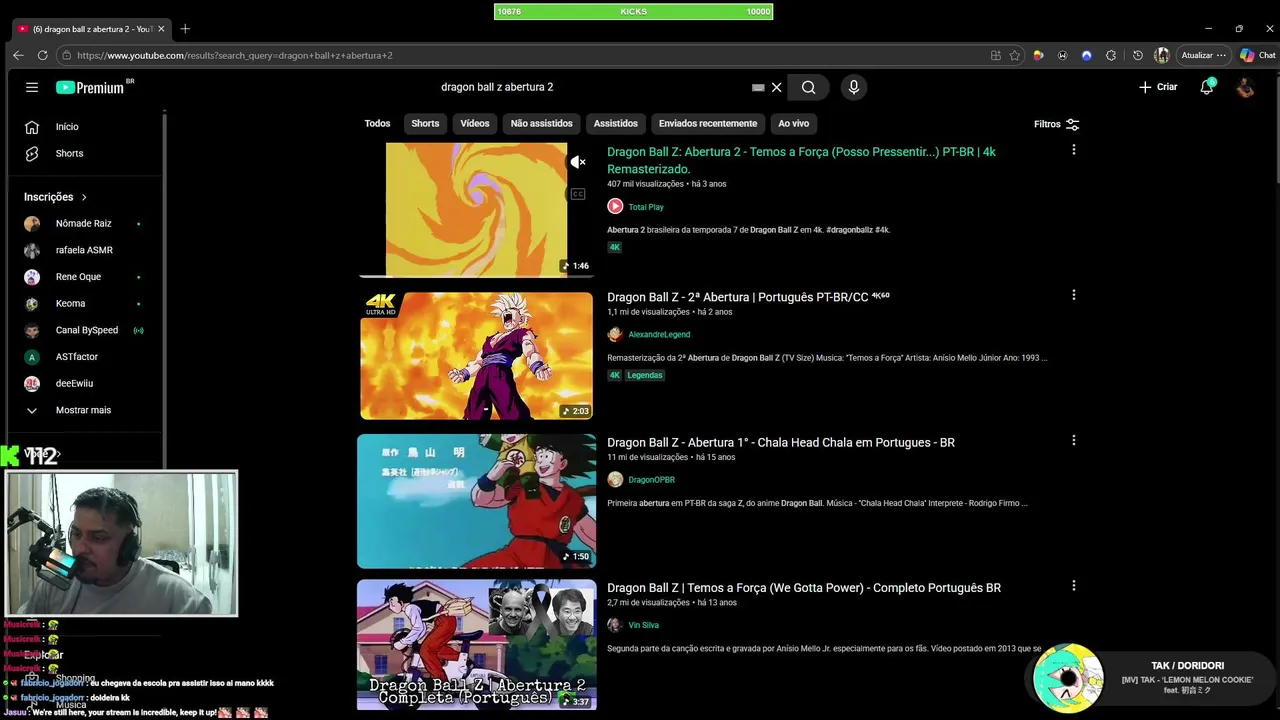Open the notifications bell
Screen dimensions: 1280x720
1207,87
